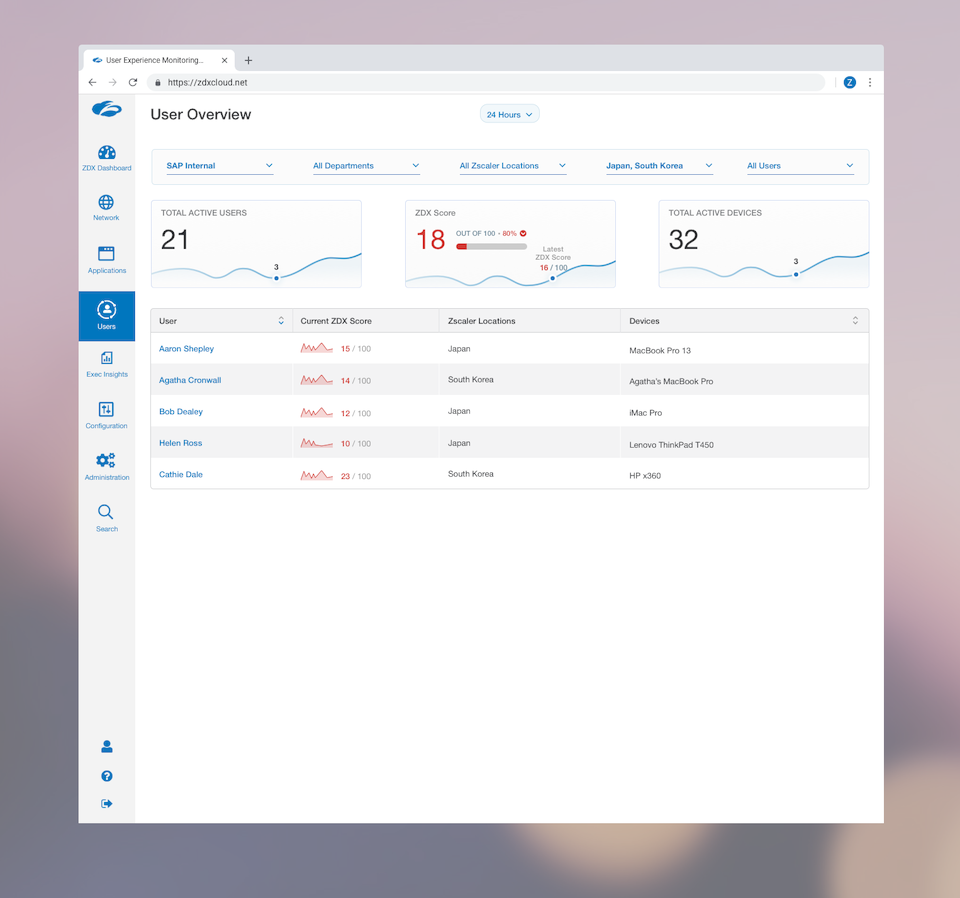960x898 pixels.
Task: Open the Z profile avatar in browser toolbar
Action: click(x=850, y=82)
